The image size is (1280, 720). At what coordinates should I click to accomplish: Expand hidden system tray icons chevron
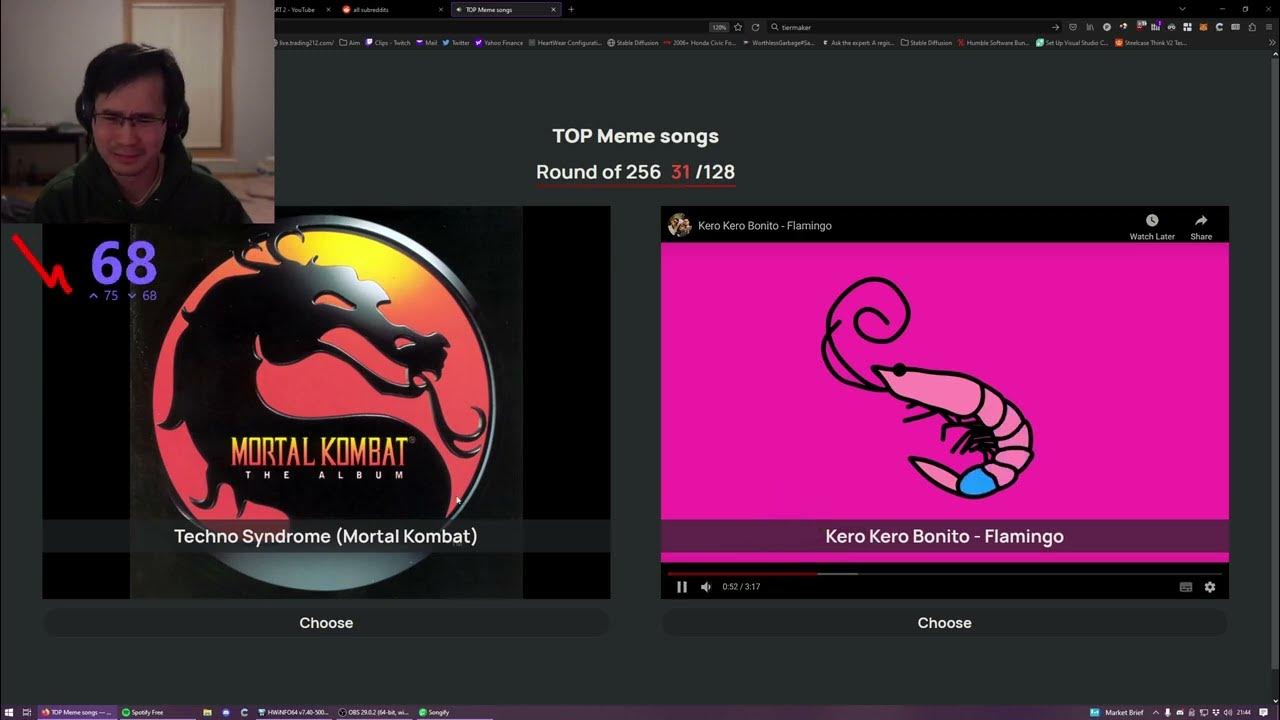[x=1156, y=712]
